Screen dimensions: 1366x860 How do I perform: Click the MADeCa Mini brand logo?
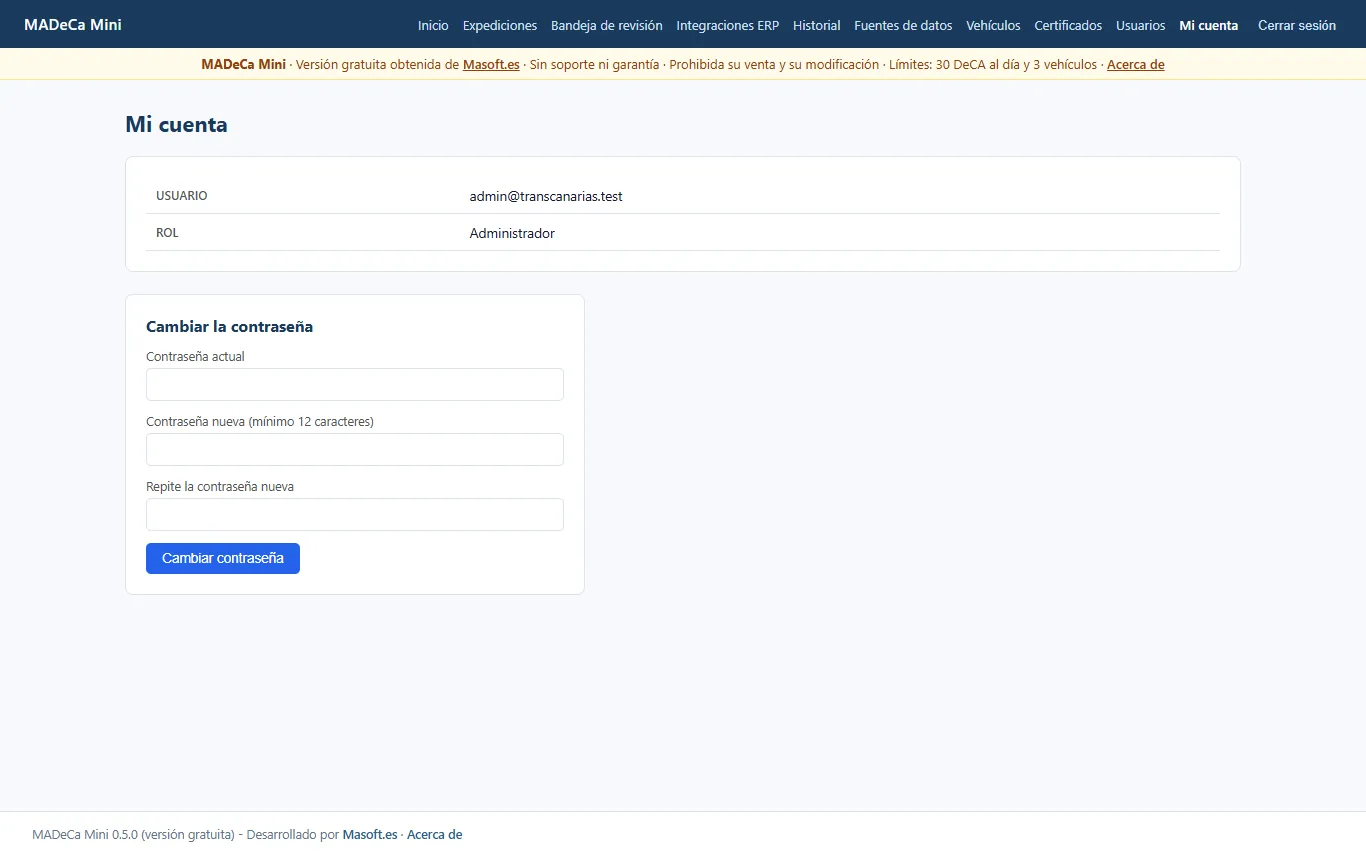[73, 24]
